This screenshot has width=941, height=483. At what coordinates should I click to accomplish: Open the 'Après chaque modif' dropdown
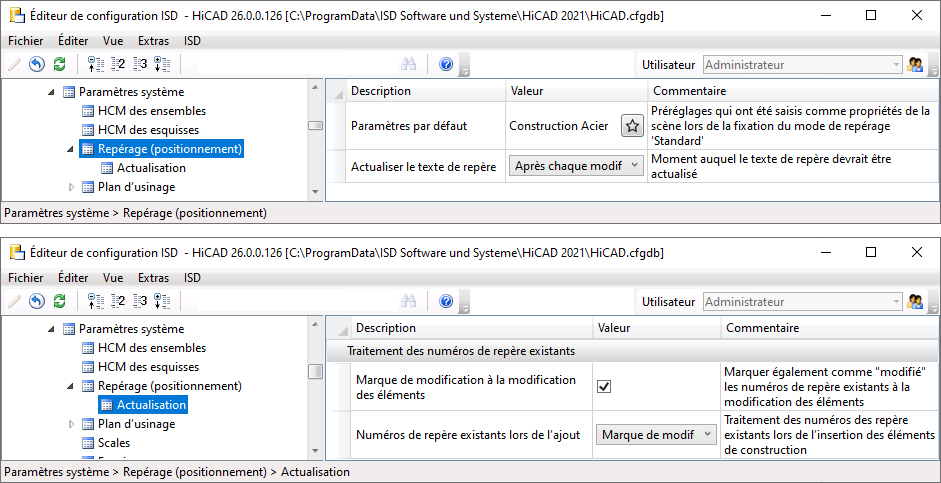click(577, 166)
